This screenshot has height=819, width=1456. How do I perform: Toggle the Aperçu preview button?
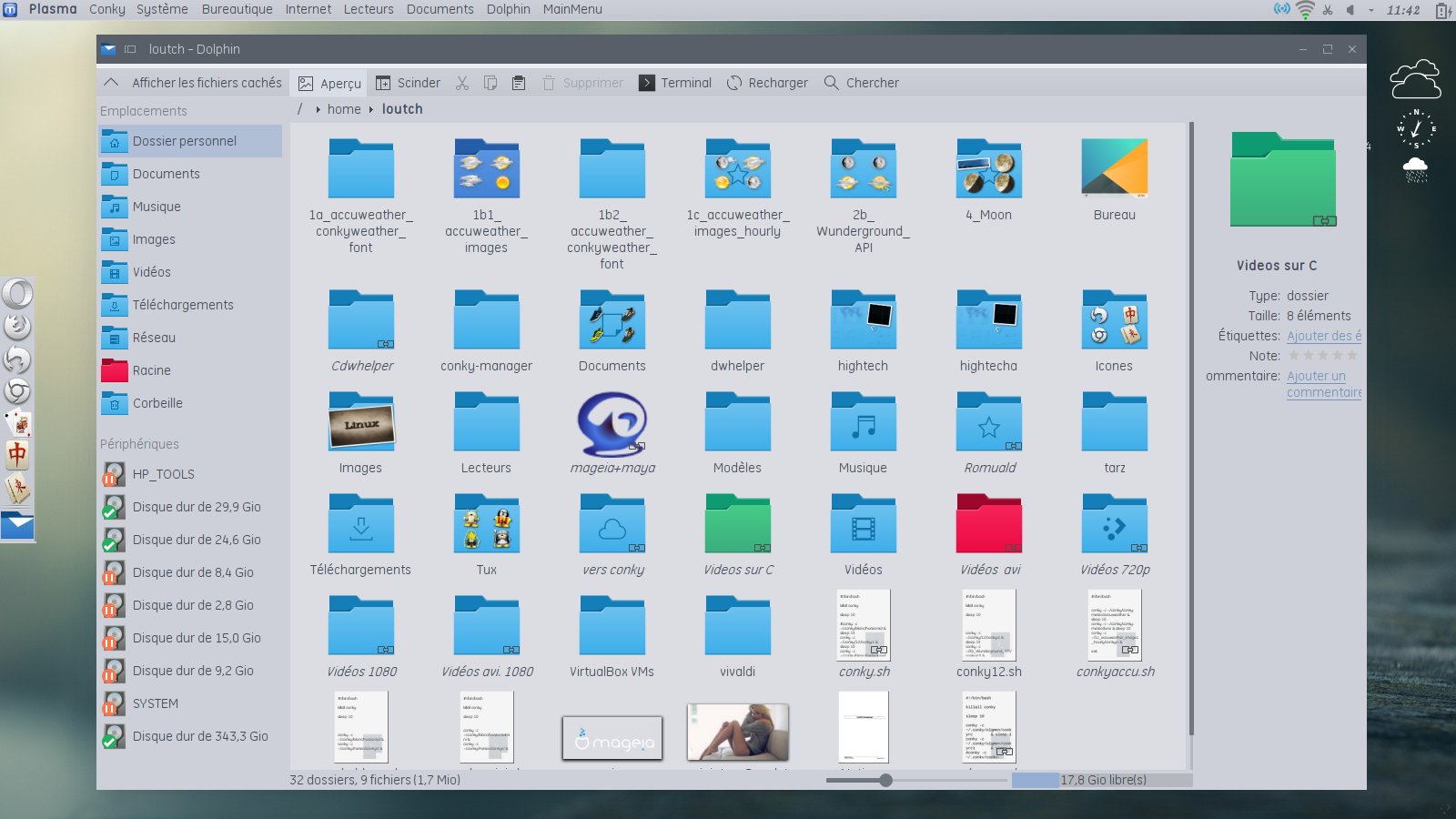pyautogui.click(x=329, y=83)
